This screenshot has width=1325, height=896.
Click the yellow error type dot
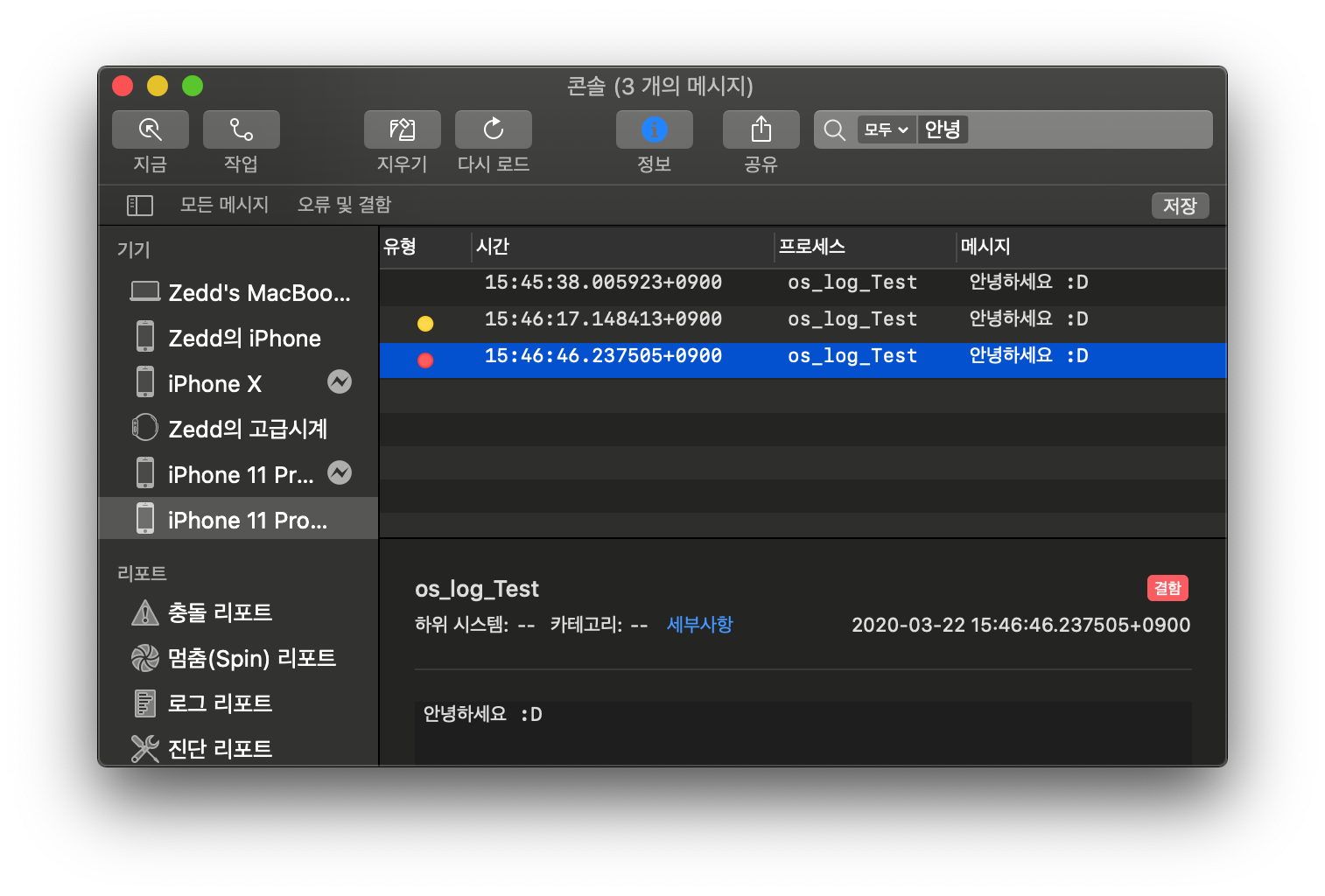pos(425,324)
